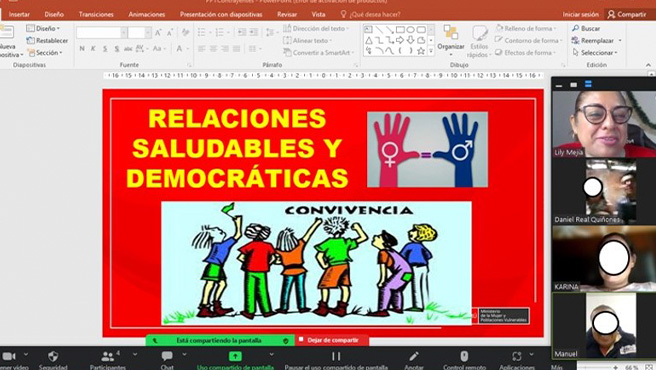This screenshot has height=370, width=656.
Task: Open the Seleccionar dropdown
Action: tap(595, 53)
